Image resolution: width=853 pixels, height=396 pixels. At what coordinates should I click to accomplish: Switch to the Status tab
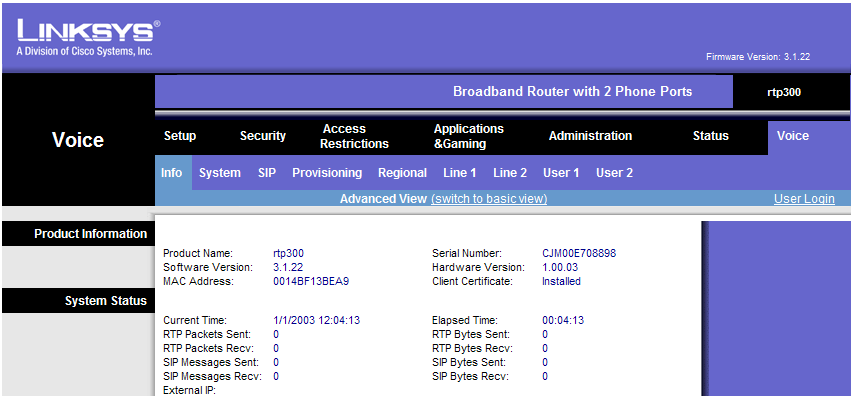tap(710, 136)
